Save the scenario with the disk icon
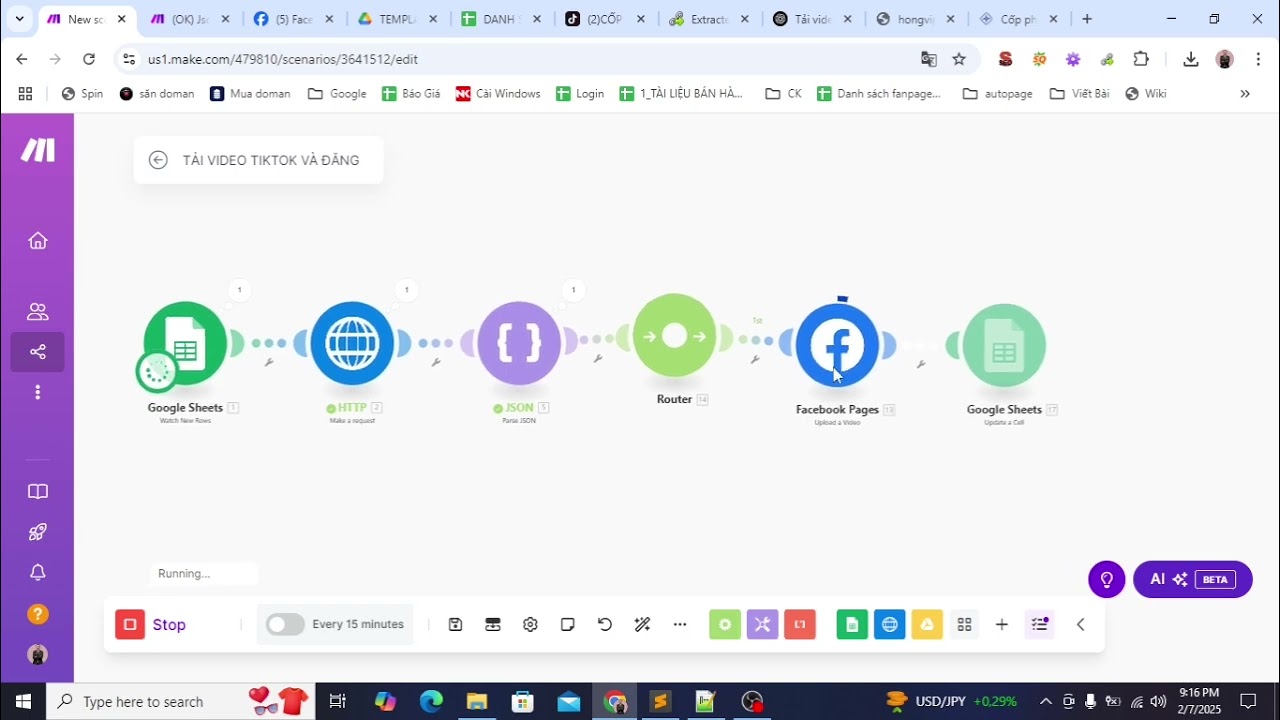 (455, 624)
